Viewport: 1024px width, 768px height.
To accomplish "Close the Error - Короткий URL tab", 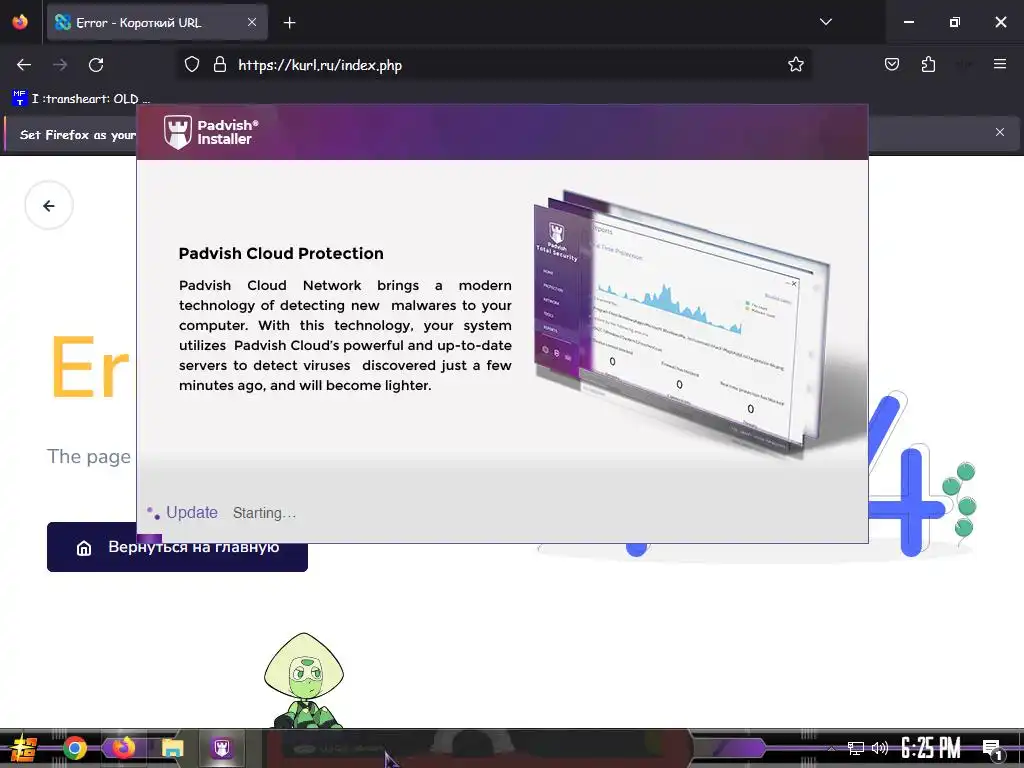I will pyautogui.click(x=251, y=22).
